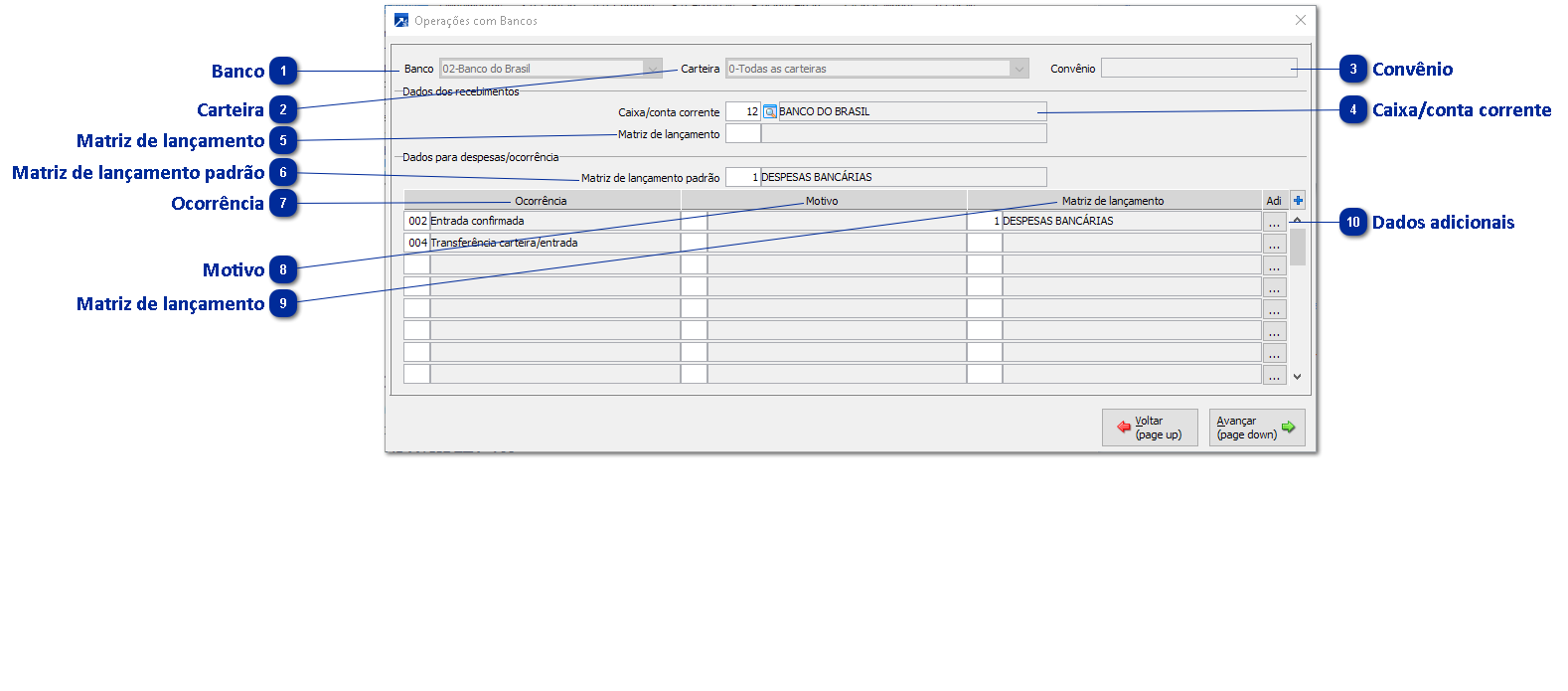Click the blue plus icon next to Adi
Image resolution: width=1568 pixels, height=691 pixels.
pyautogui.click(x=1298, y=200)
